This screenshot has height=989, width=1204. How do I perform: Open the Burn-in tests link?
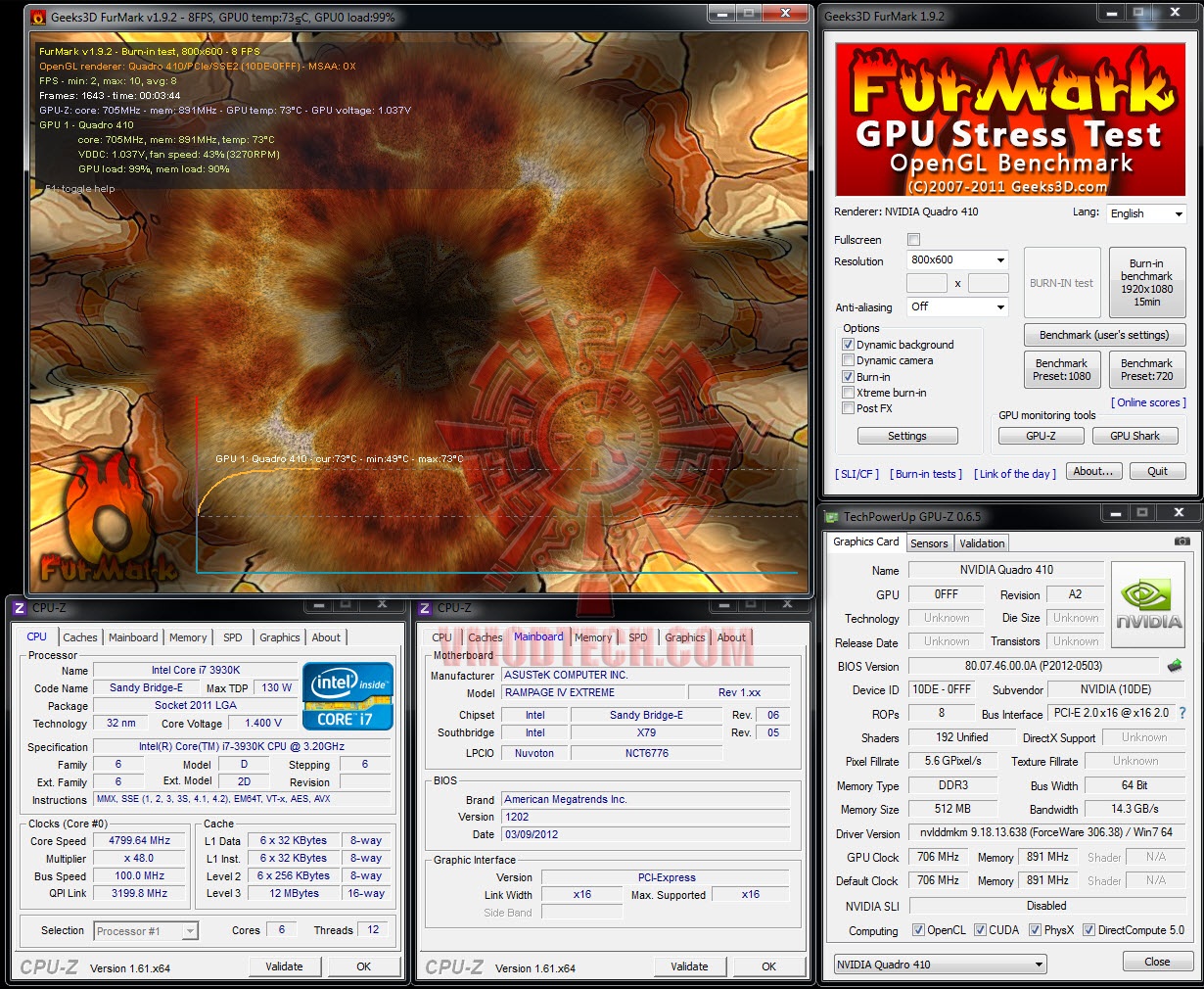tap(925, 474)
